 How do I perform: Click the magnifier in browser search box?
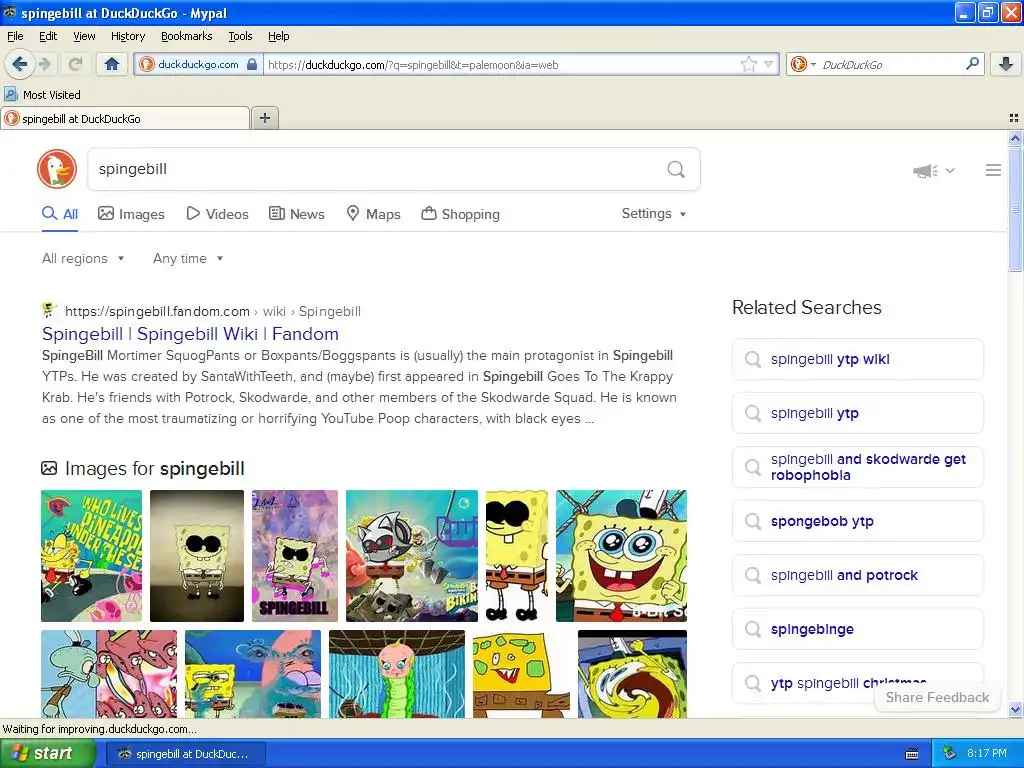click(972, 64)
